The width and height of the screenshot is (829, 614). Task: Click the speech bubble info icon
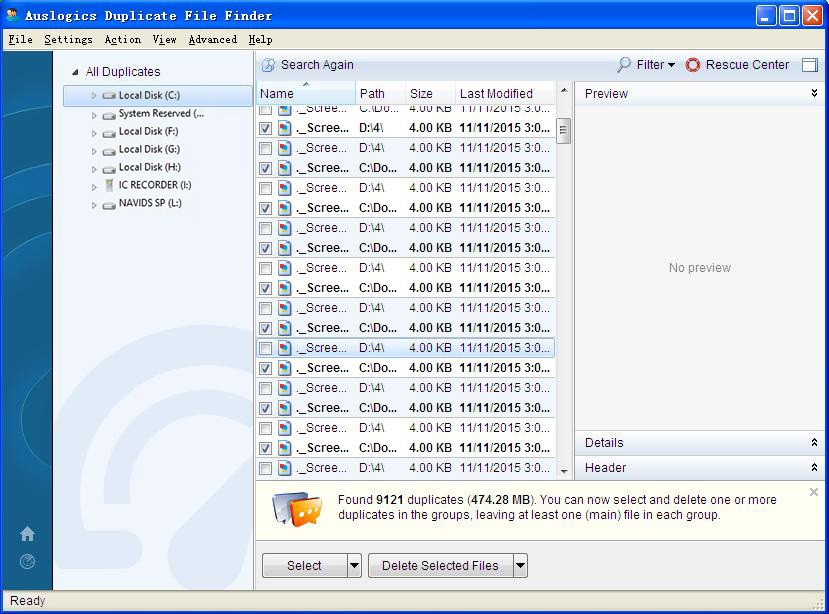tap(296, 509)
